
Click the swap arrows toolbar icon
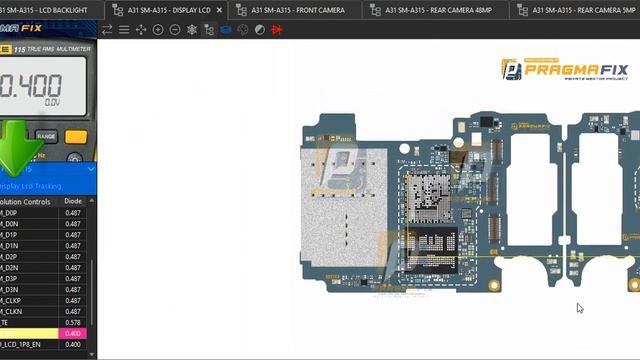pos(107,30)
